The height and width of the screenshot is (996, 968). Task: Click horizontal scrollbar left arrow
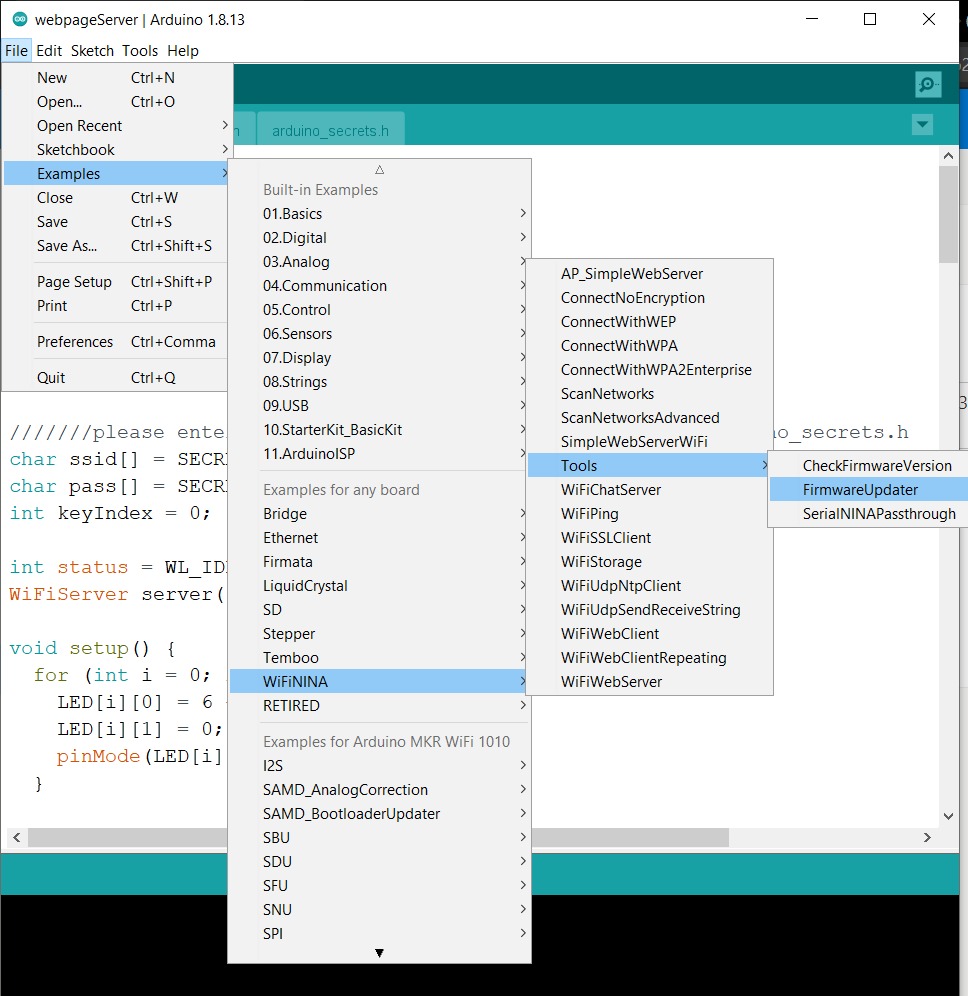17,837
